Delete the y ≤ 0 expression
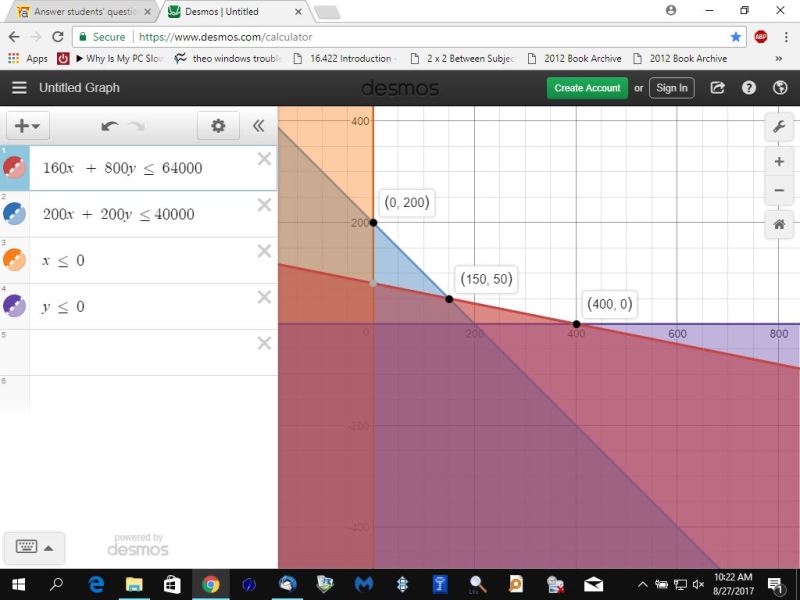Screen dimensions: 800x600 point(264,297)
